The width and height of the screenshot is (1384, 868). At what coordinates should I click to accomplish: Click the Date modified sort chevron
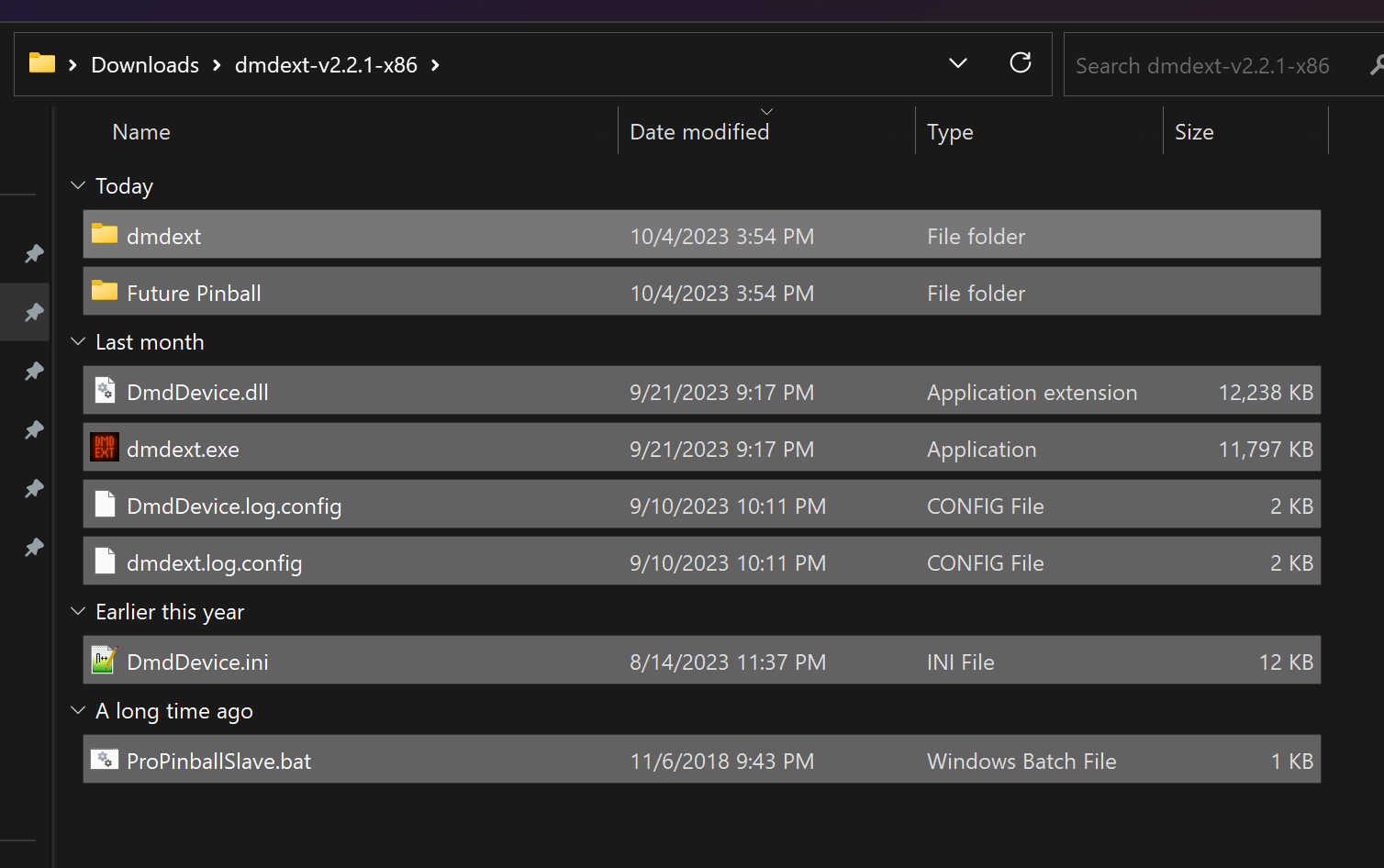[x=766, y=110]
